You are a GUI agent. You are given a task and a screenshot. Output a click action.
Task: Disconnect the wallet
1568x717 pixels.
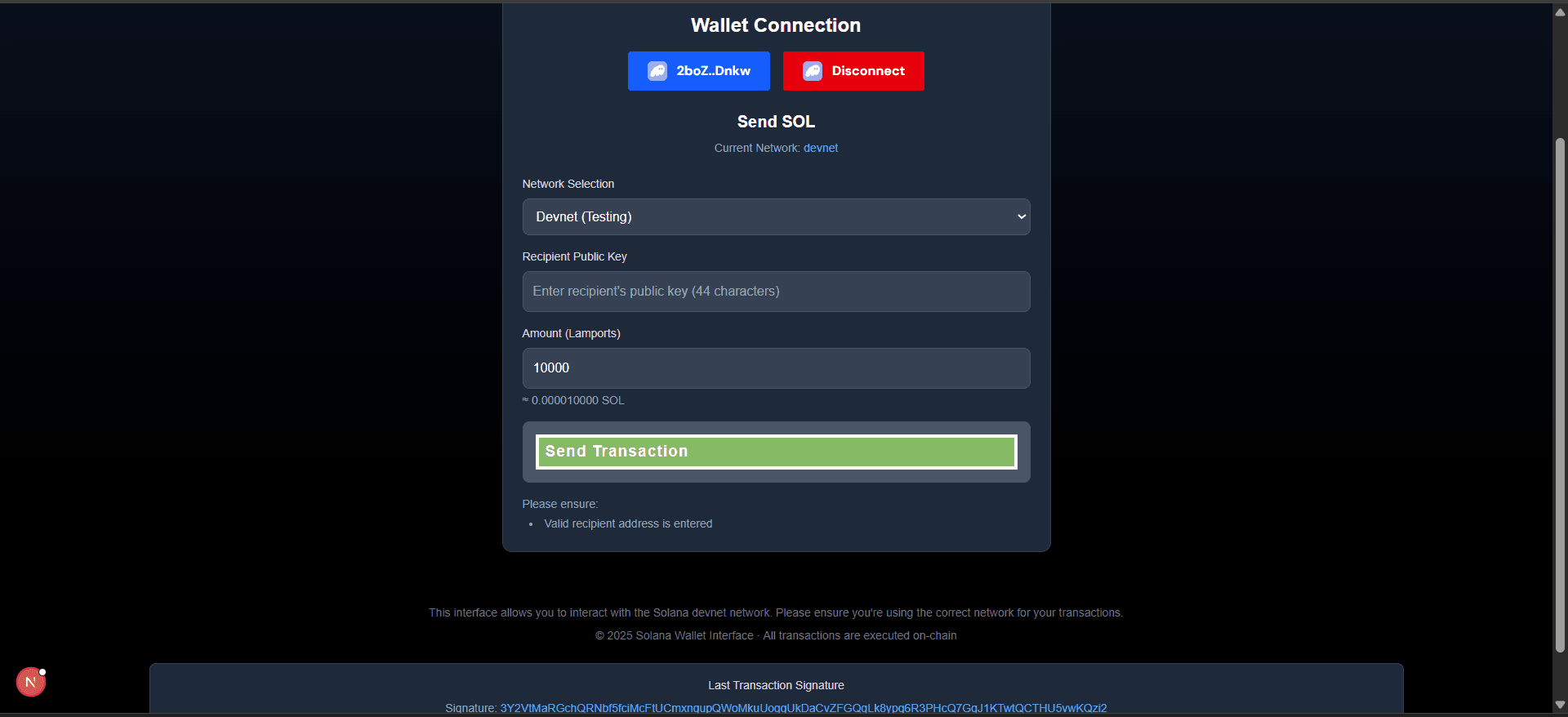tap(853, 71)
